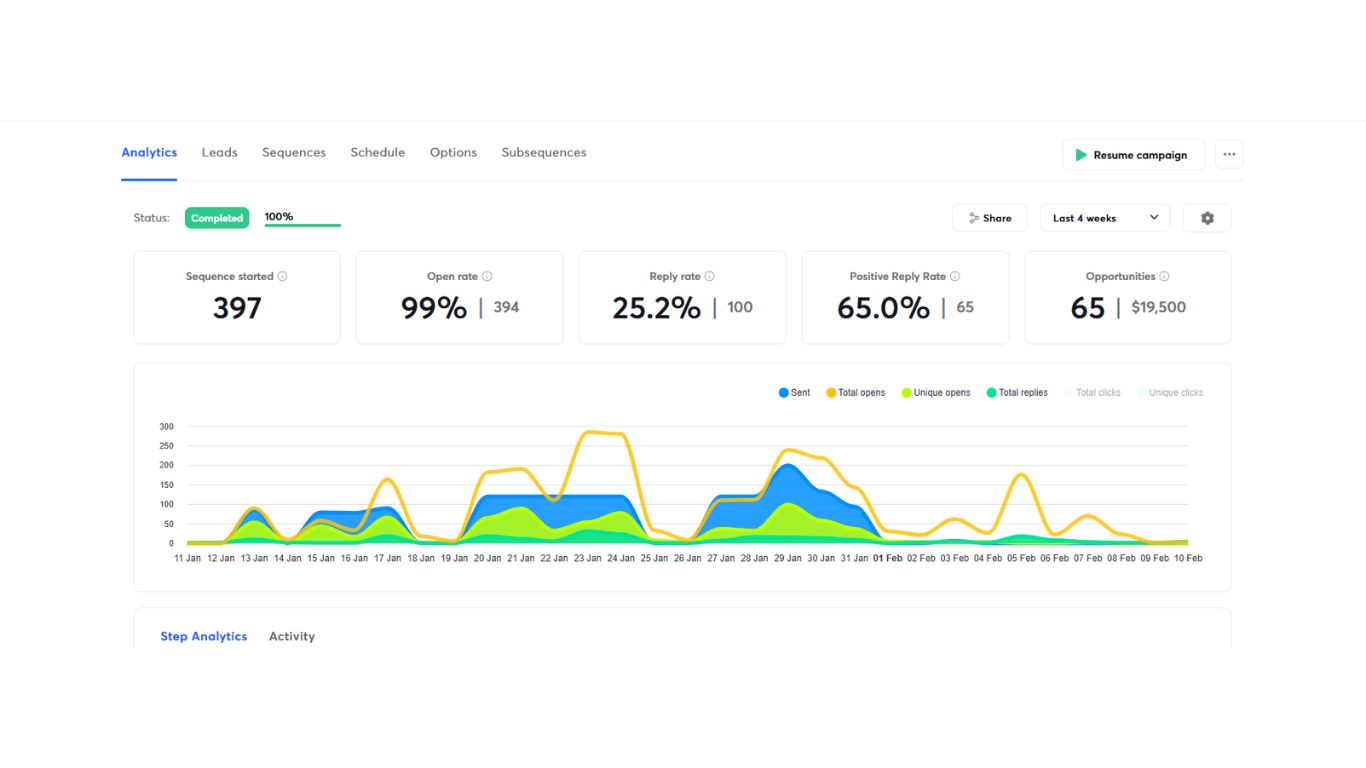The width and height of the screenshot is (1366, 768).
Task: Click the info icon next to Sequence started
Action: pos(282,277)
